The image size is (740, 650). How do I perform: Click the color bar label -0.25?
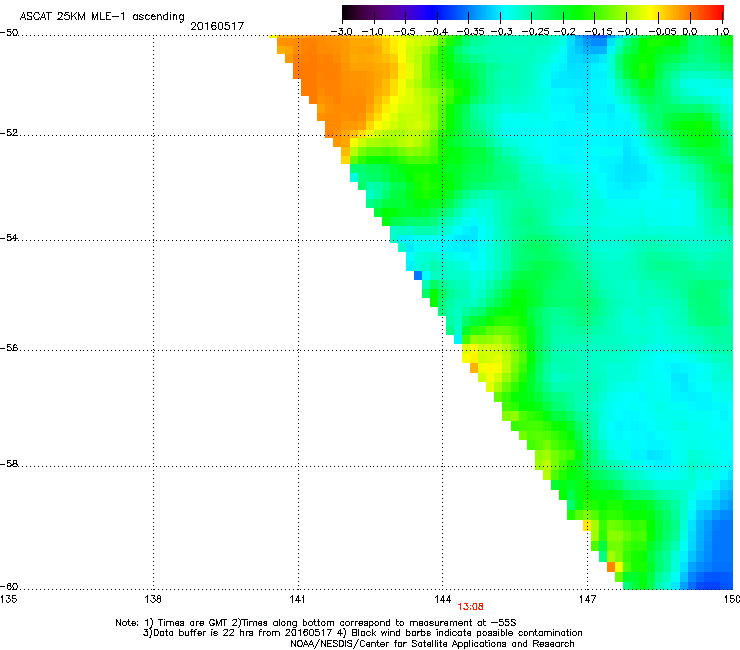coord(536,32)
